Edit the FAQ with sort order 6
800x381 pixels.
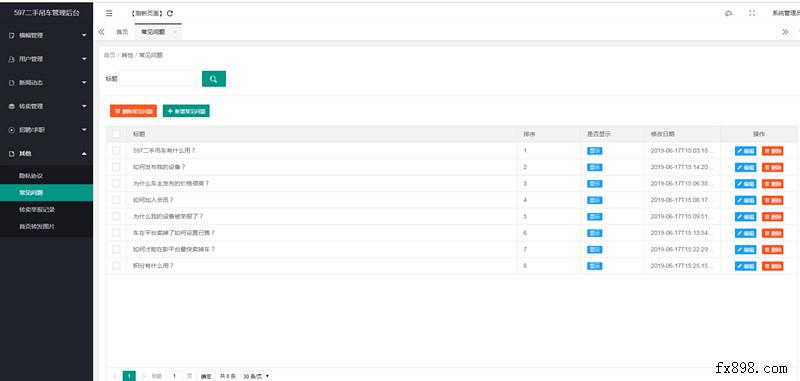point(745,233)
